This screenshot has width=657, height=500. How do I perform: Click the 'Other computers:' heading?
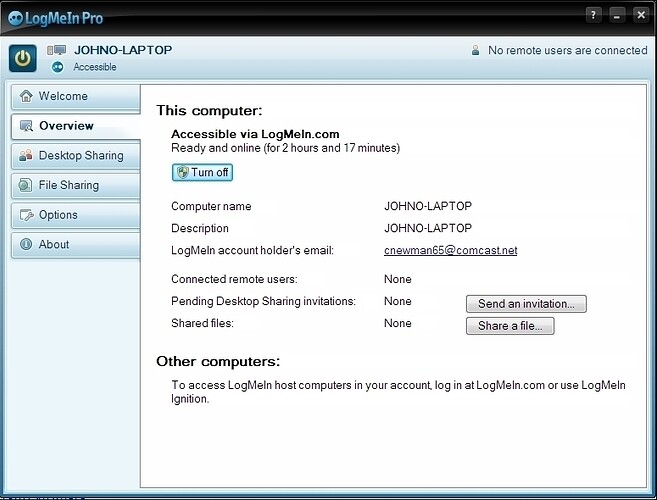point(218,361)
